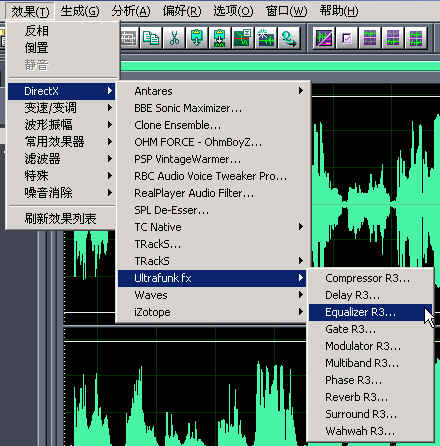Click the Copy to New toolbar icon
Screen dimensions: 440x446
242,38
